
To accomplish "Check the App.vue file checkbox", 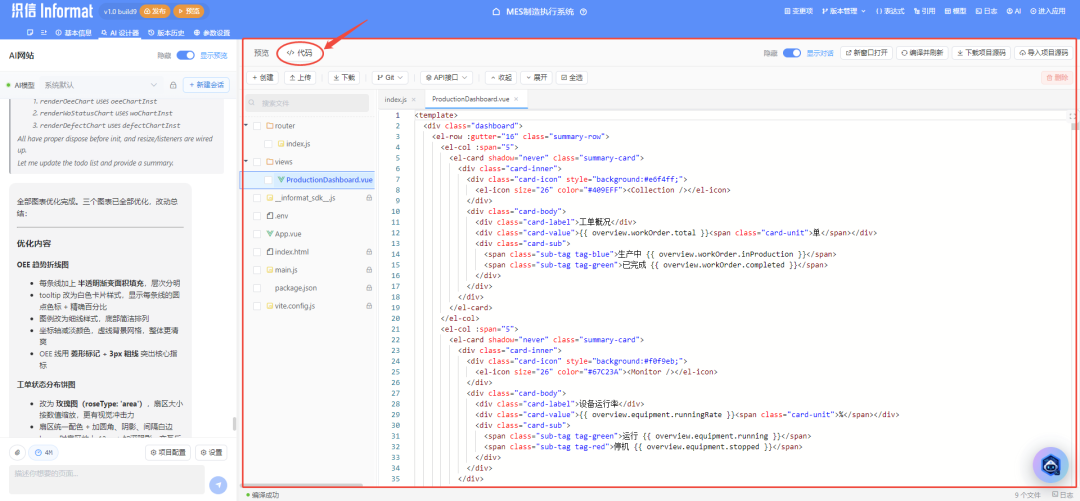I will 257,234.
